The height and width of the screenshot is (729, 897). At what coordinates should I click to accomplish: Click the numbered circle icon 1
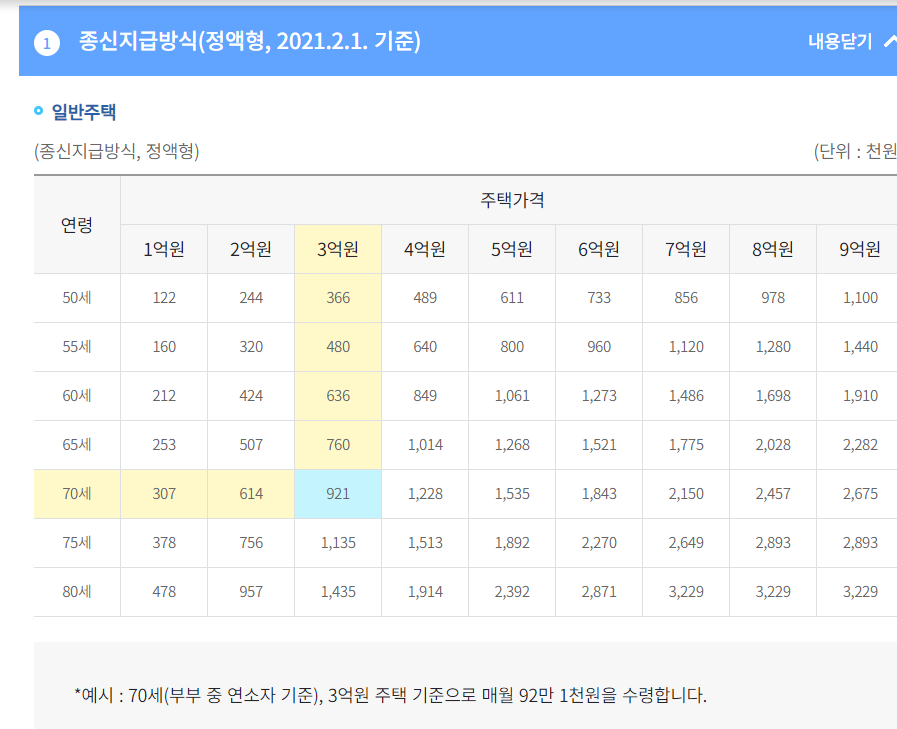47,43
